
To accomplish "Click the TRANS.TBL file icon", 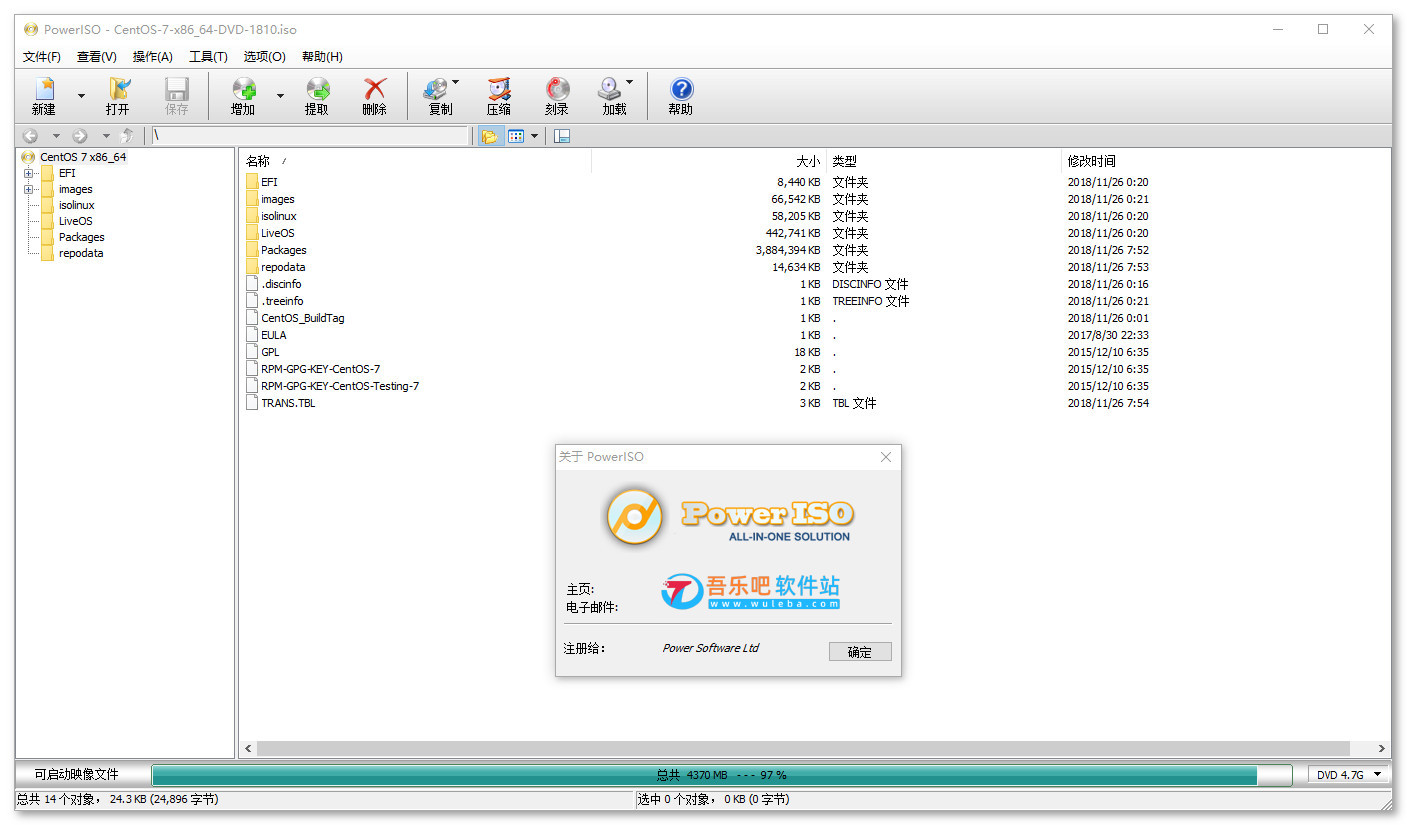I will pyautogui.click(x=252, y=403).
